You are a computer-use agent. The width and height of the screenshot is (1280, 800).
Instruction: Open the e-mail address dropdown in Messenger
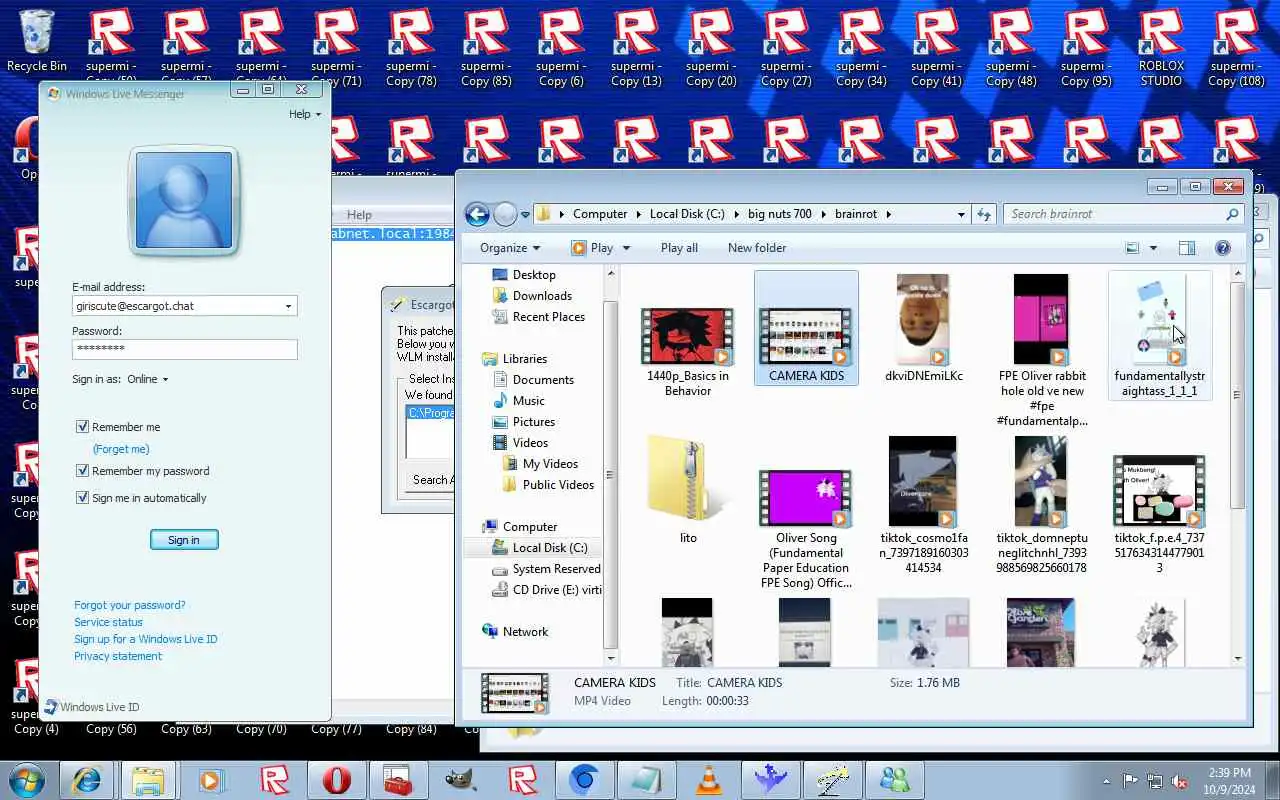tap(288, 307)
